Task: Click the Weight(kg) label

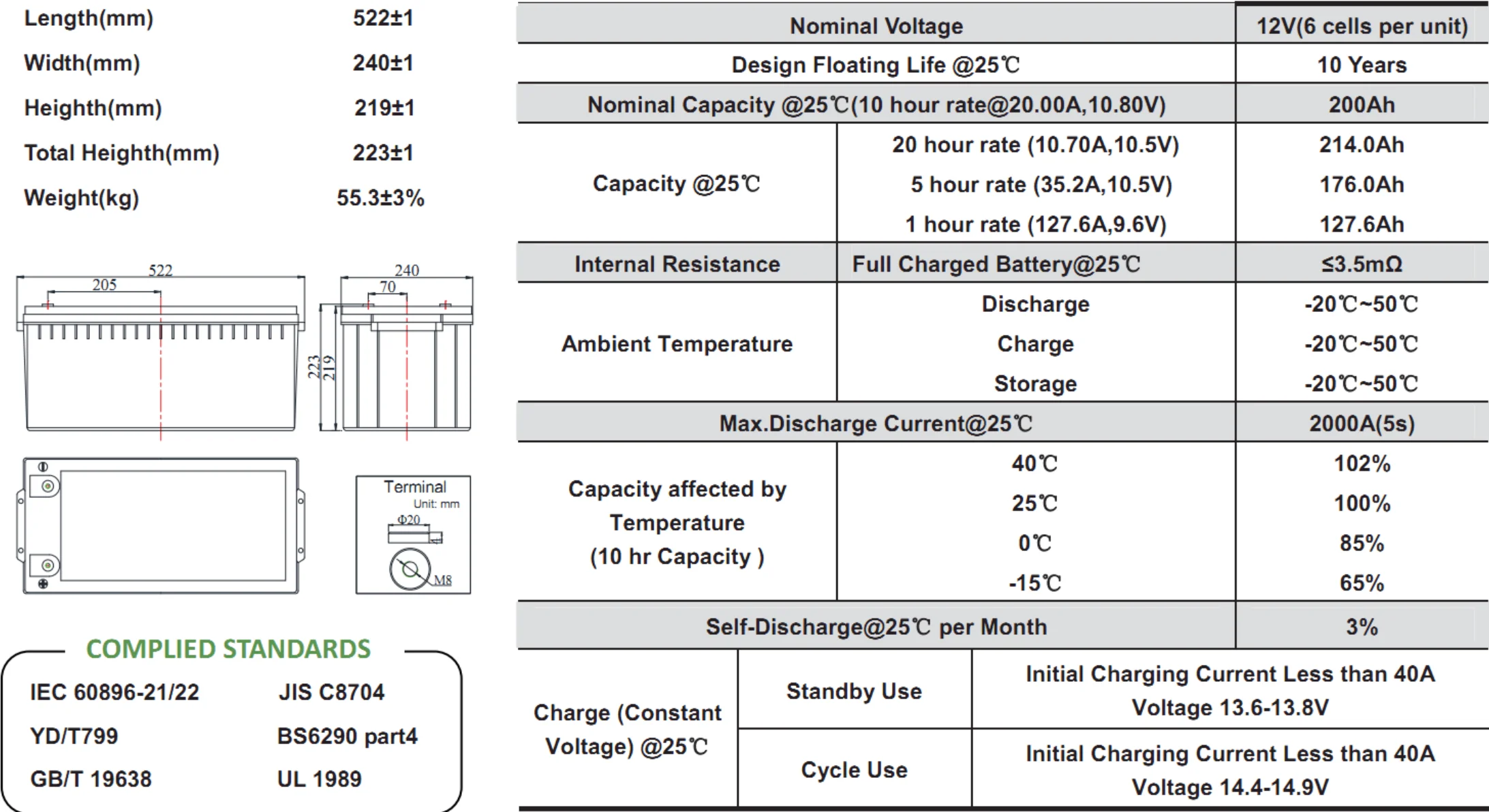Action: (82, 198)
